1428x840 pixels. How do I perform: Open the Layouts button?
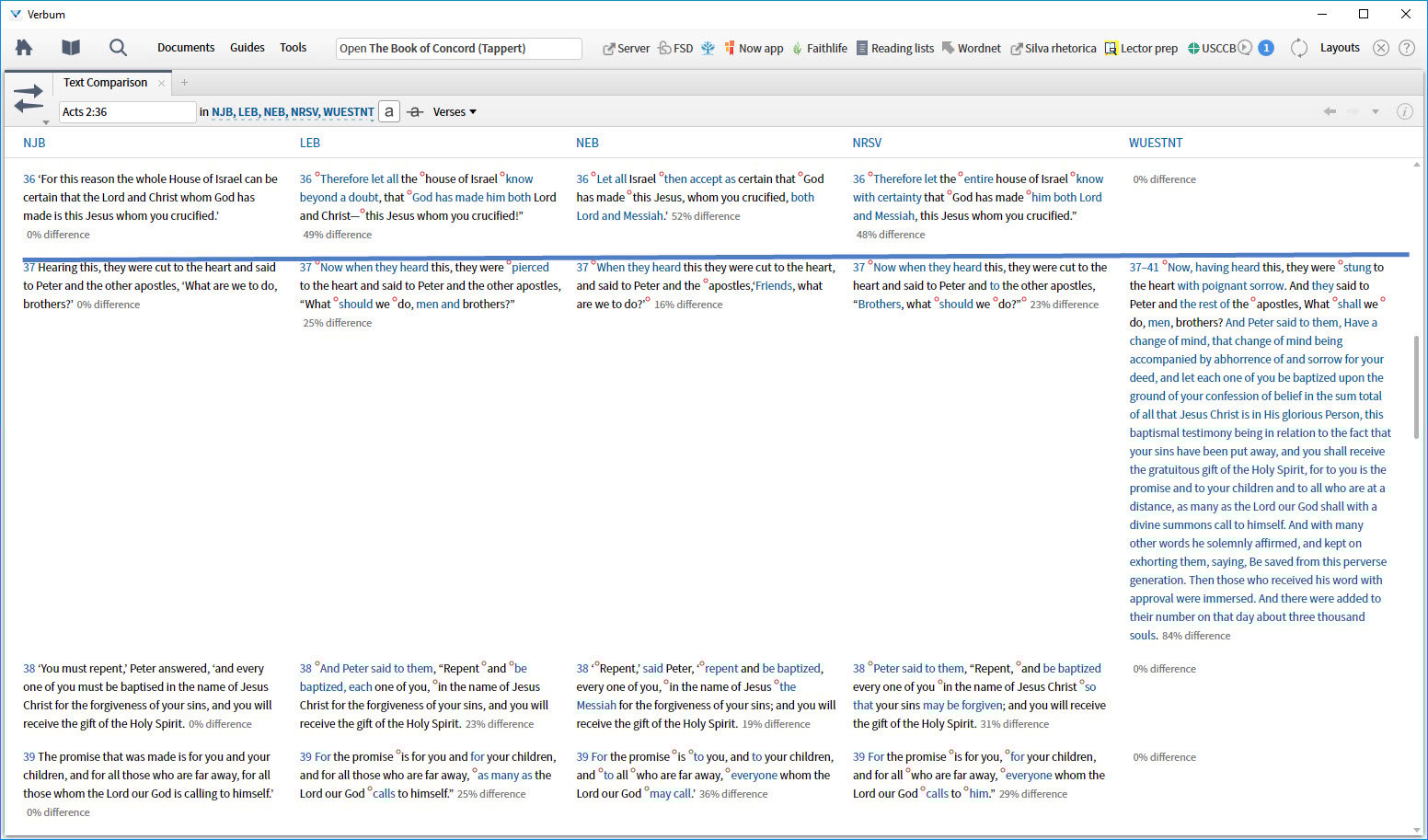(1340, 47)
